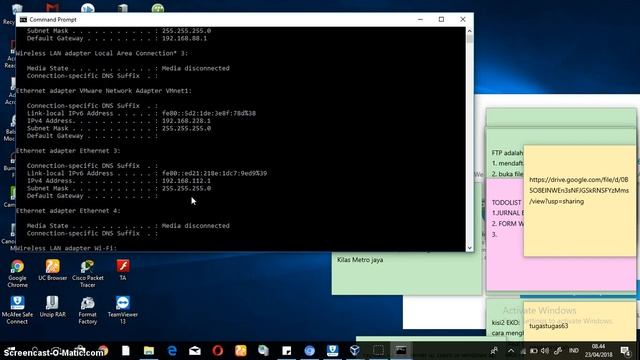Viewport: 640px width, 360px height.
Task: Launch VirtualBox cube icon in taskbar
Action: 355,351
